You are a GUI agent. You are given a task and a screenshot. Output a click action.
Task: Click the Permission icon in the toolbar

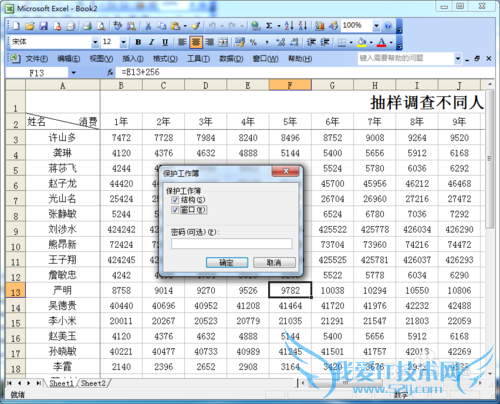pos(57,26)
